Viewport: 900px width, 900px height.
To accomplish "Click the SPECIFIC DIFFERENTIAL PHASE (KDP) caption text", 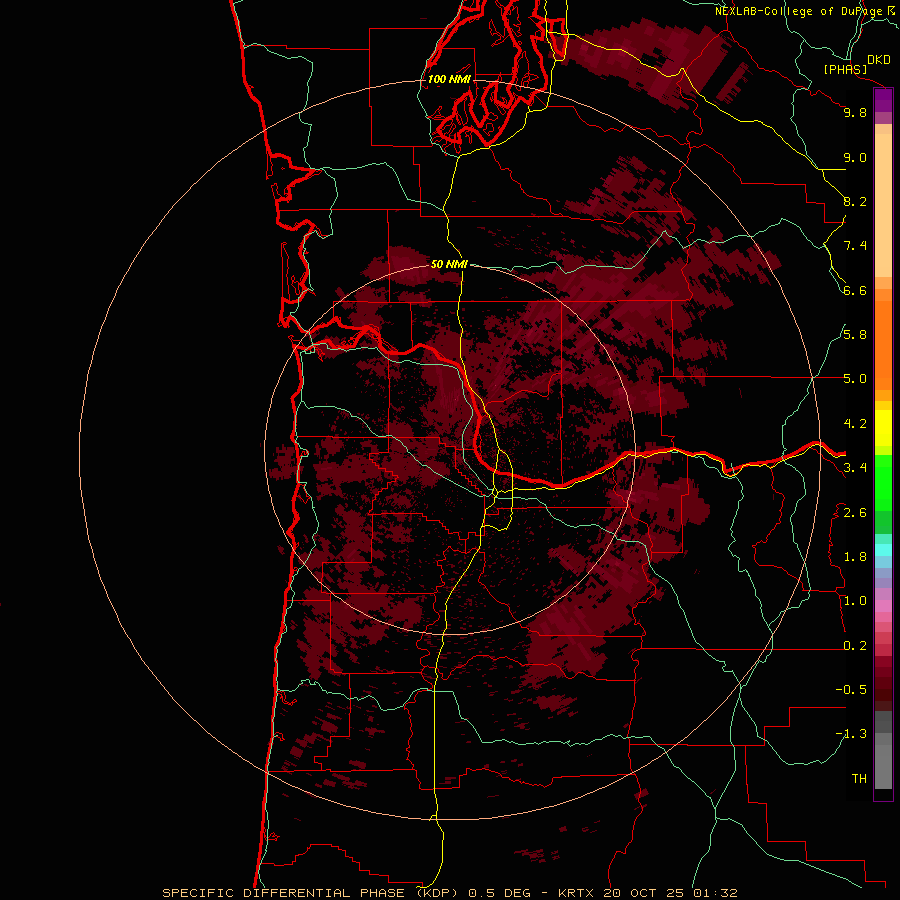I will [x=310, y=893].
